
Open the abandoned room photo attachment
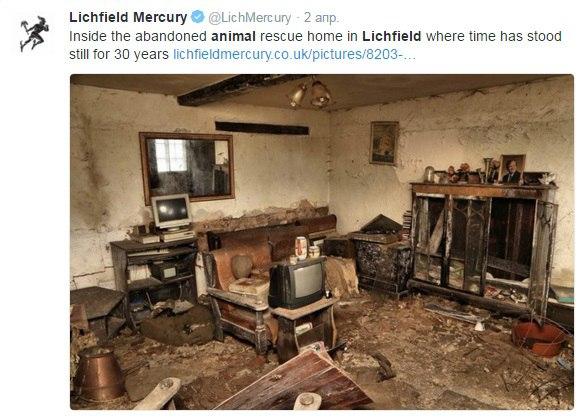322,242
